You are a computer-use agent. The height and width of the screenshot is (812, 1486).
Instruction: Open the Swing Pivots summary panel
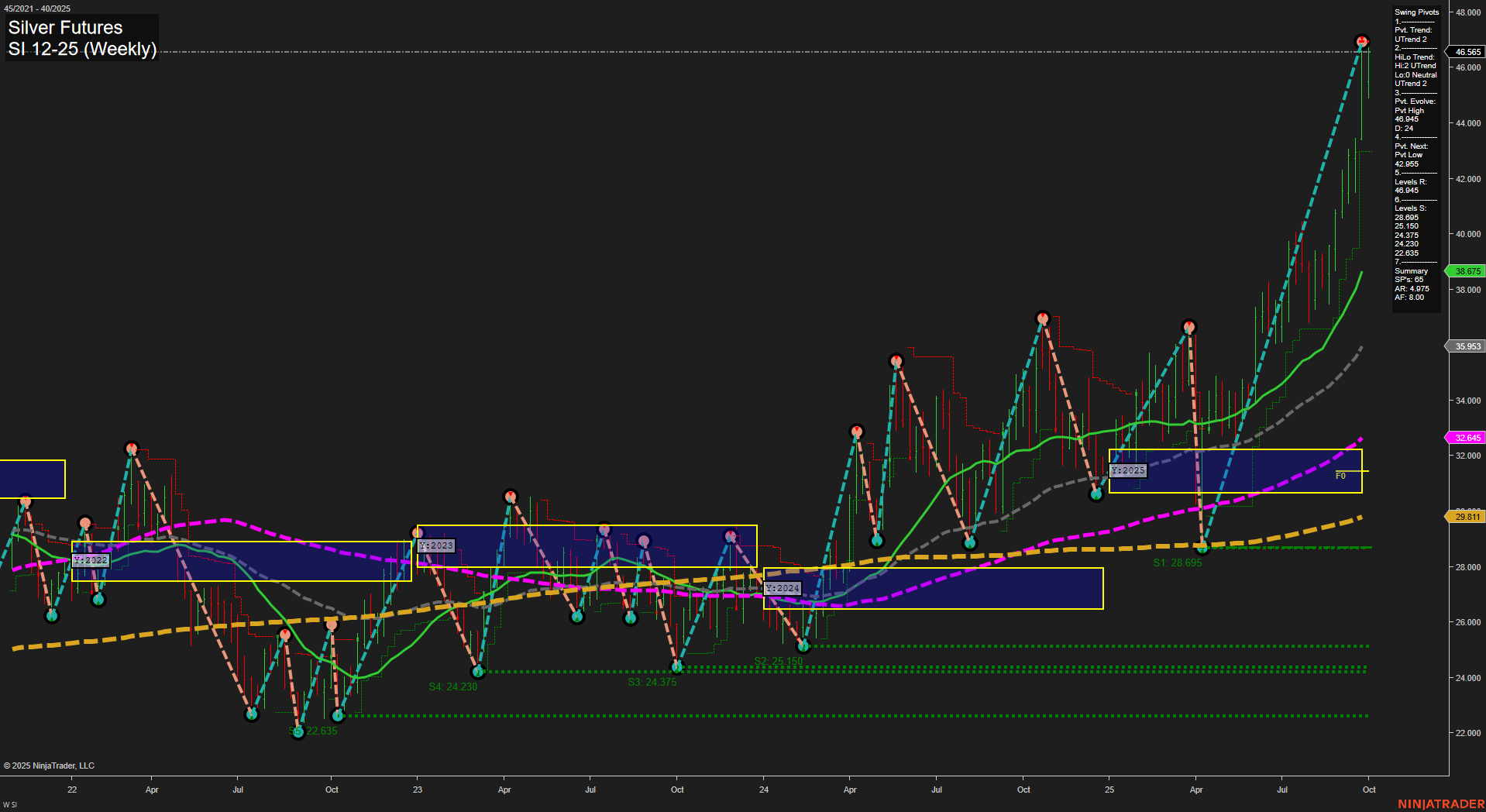pyautogui.click(x=1415, y=12)
